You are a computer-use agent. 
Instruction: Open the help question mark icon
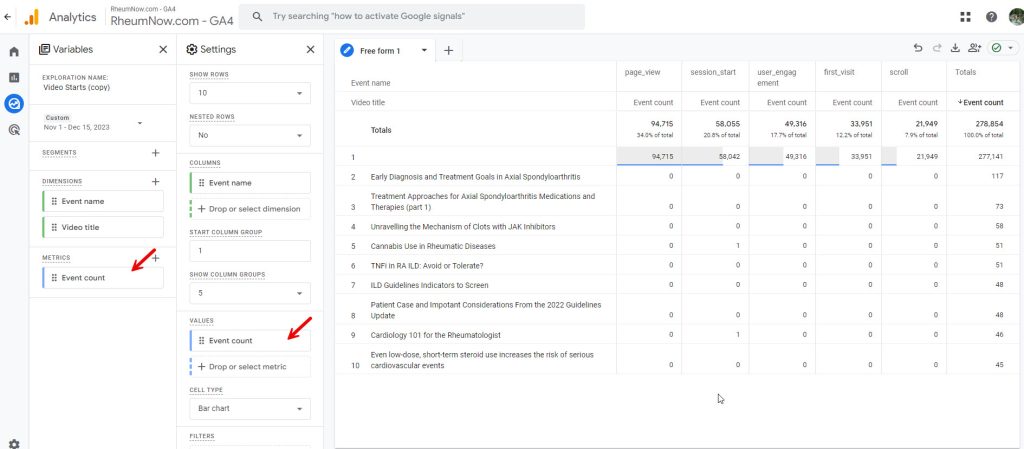[x=991, y=17]
